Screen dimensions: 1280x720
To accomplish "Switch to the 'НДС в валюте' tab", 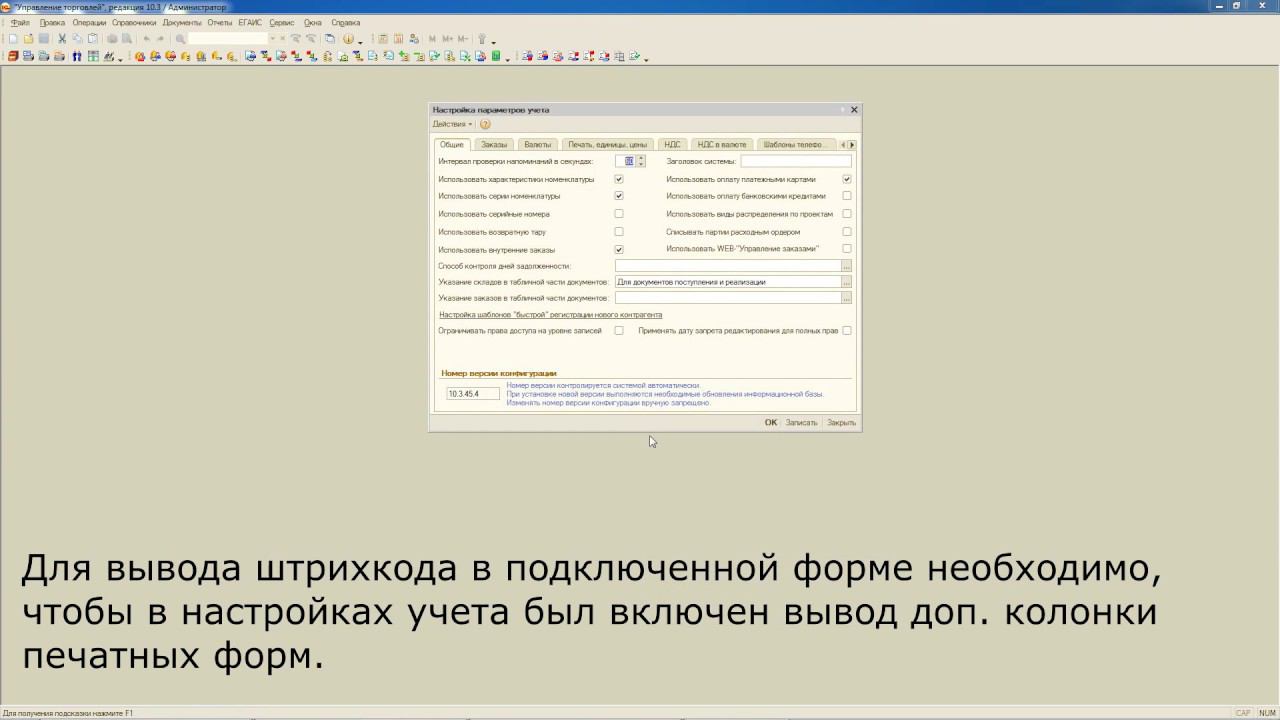I will (x=722, y=144).
